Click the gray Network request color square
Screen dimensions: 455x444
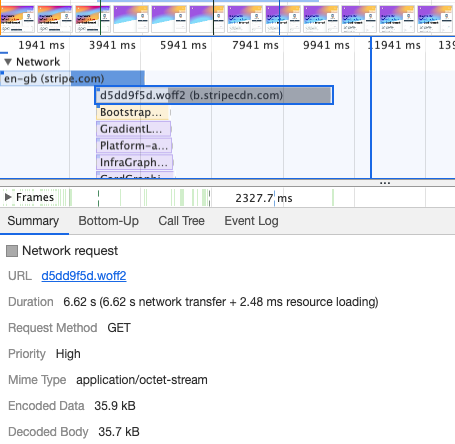pyautogui.click(x=12, y=251)
